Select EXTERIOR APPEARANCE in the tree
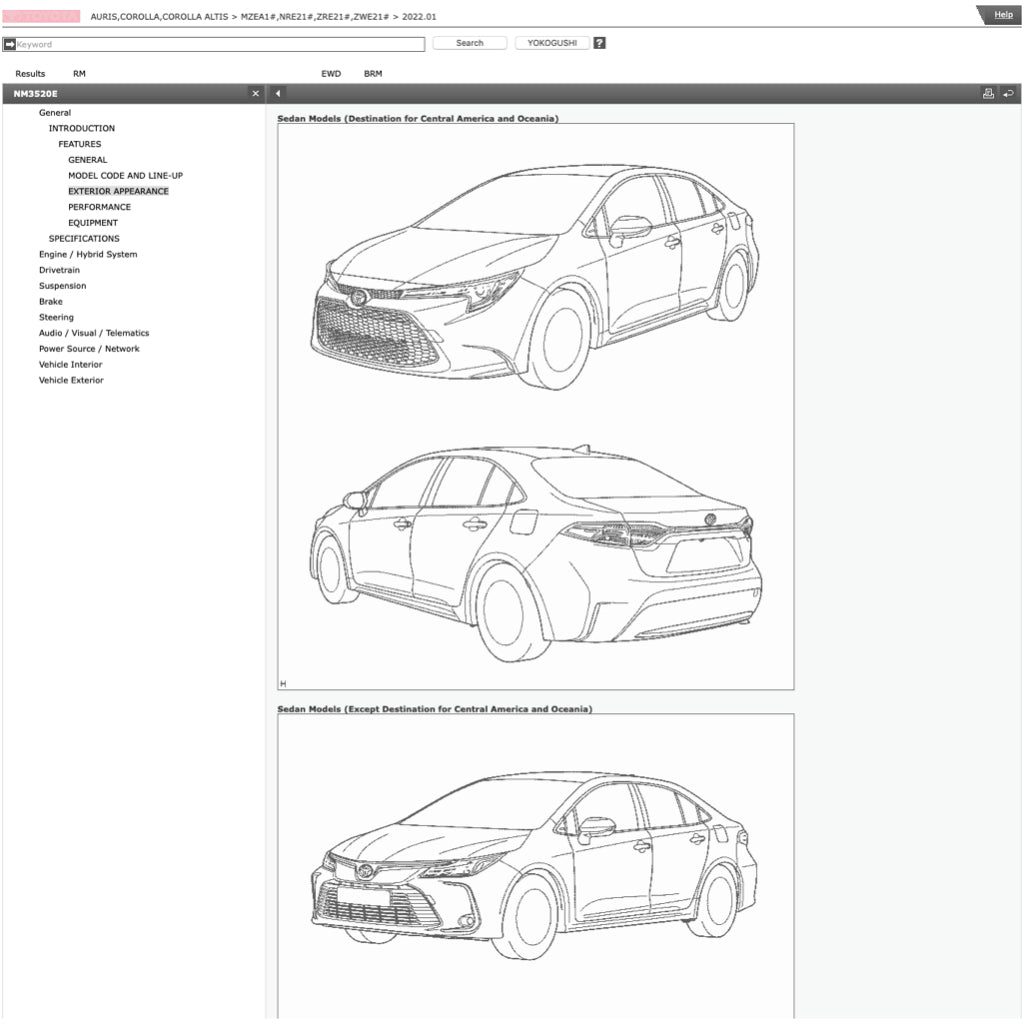Image resolution: width=1024 pixels, height=1024 pixels. [x=117, y=191]
